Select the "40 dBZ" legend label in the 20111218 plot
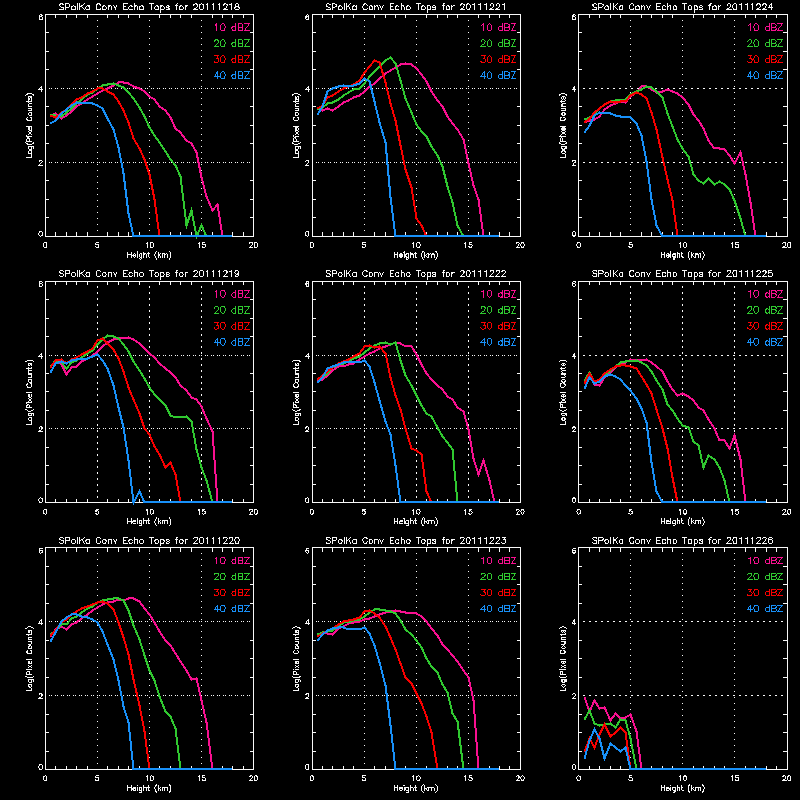 (x=232, y=76)
